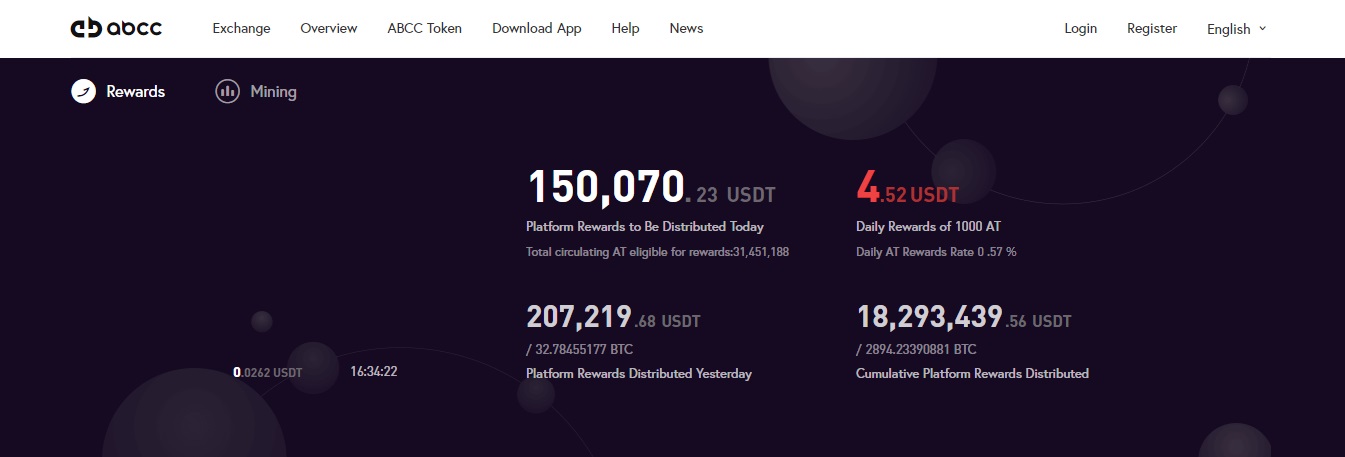Screen dimensions: 1345x457
Task: Open Download App page
Action: (537, 28)
